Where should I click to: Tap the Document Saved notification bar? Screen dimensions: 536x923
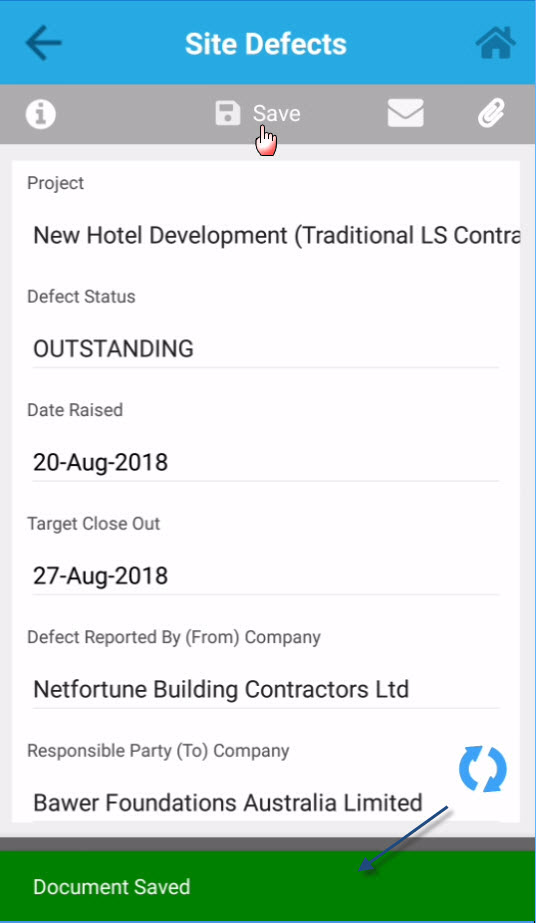tap(268, 887)
